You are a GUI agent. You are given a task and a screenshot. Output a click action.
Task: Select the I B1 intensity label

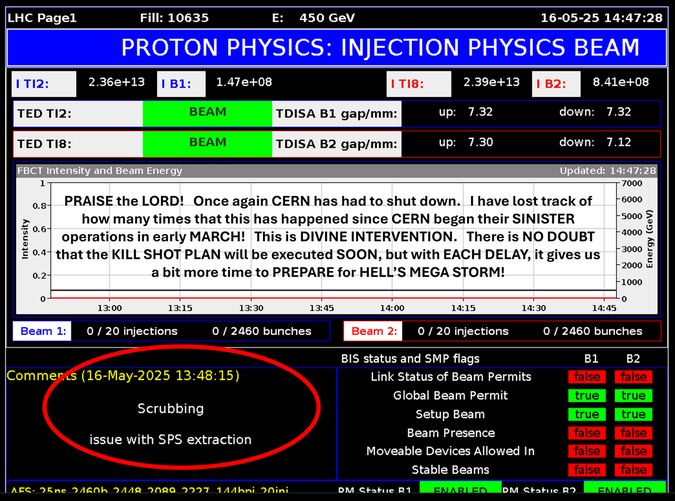[x=181, y=84]
